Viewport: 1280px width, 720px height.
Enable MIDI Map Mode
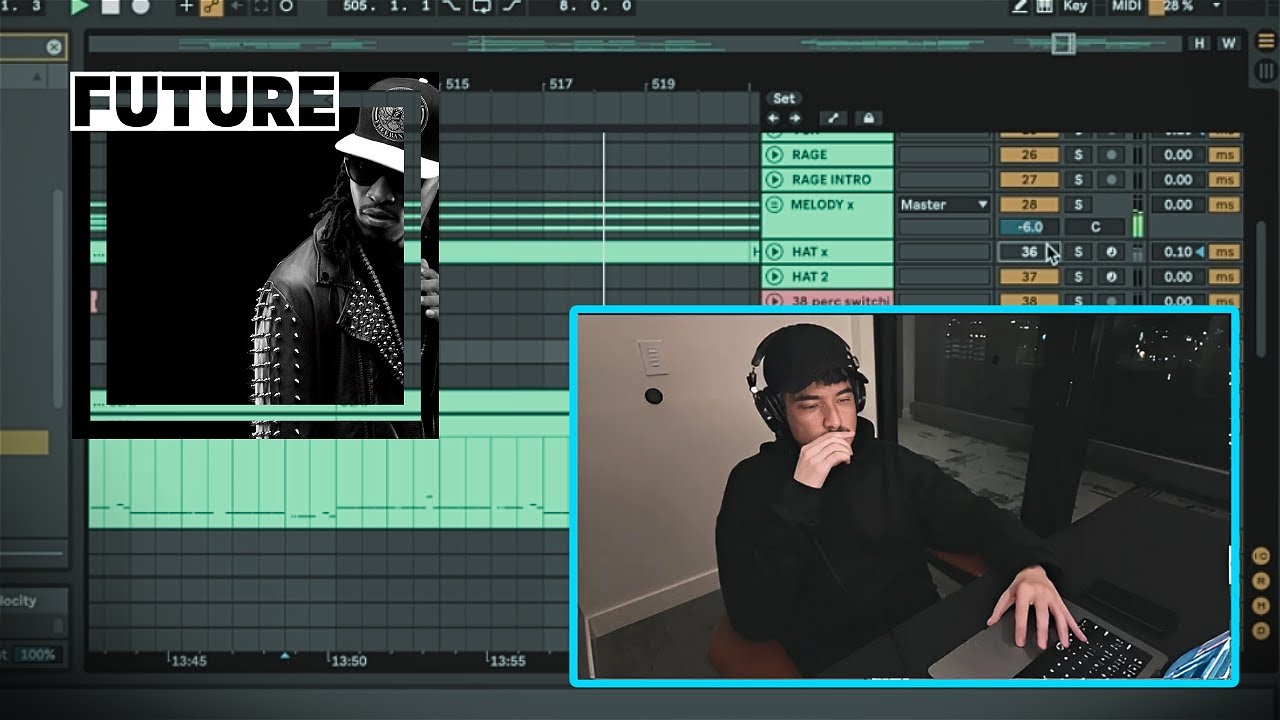coord(1126,6)
